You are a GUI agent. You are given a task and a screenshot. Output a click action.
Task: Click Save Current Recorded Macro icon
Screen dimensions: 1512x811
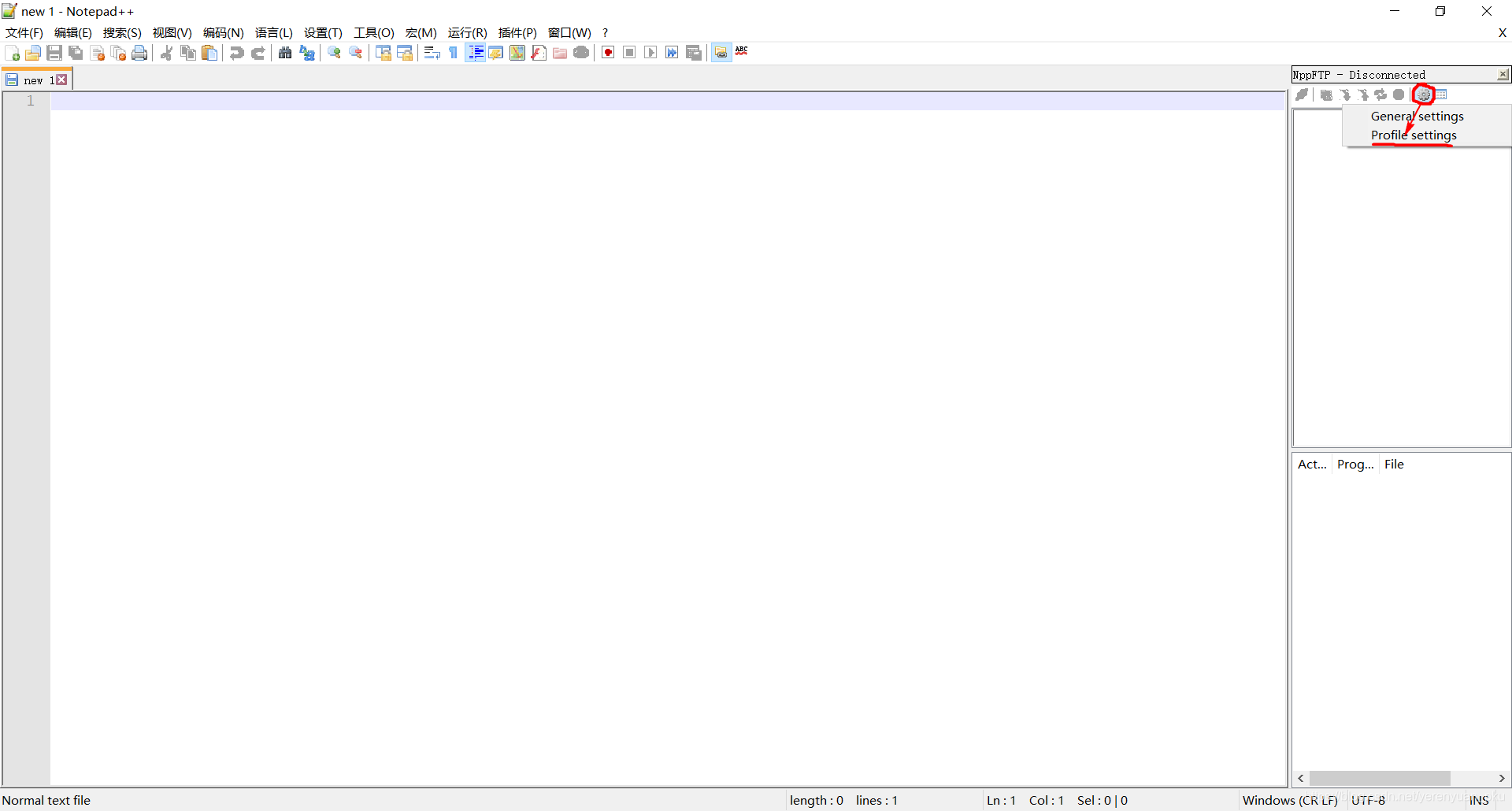694,53
